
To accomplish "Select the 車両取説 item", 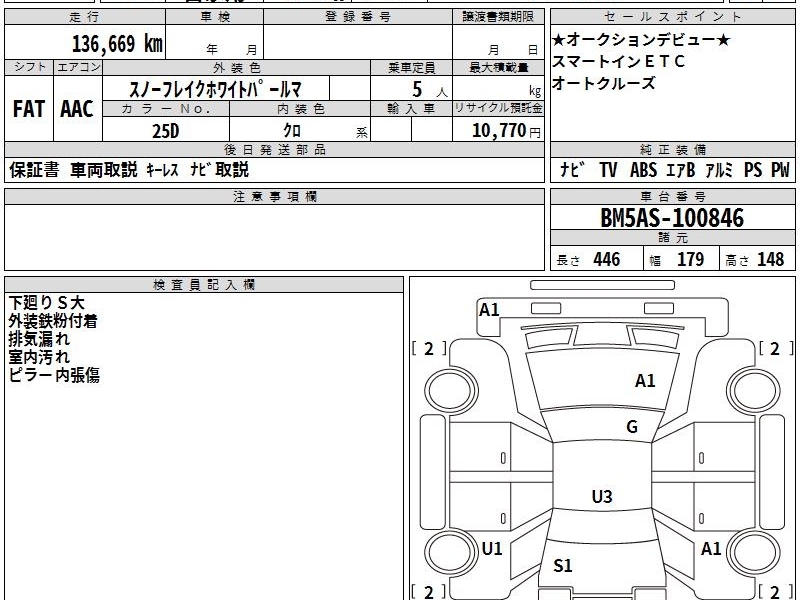I will click(104, 169).
